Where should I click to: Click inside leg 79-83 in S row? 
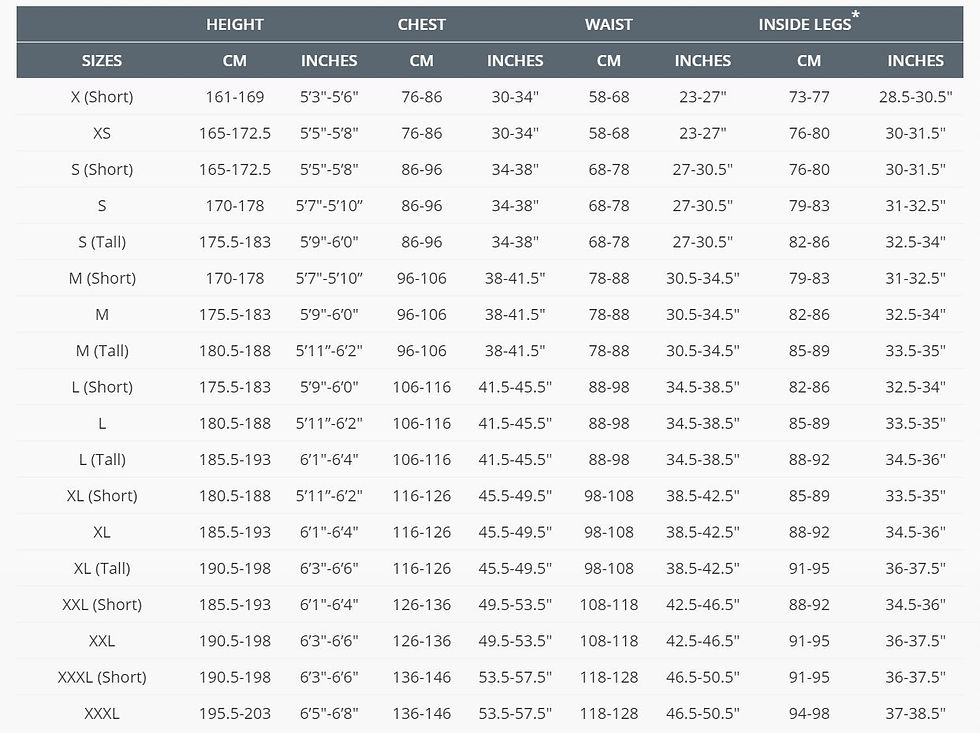tap(809, 206)
